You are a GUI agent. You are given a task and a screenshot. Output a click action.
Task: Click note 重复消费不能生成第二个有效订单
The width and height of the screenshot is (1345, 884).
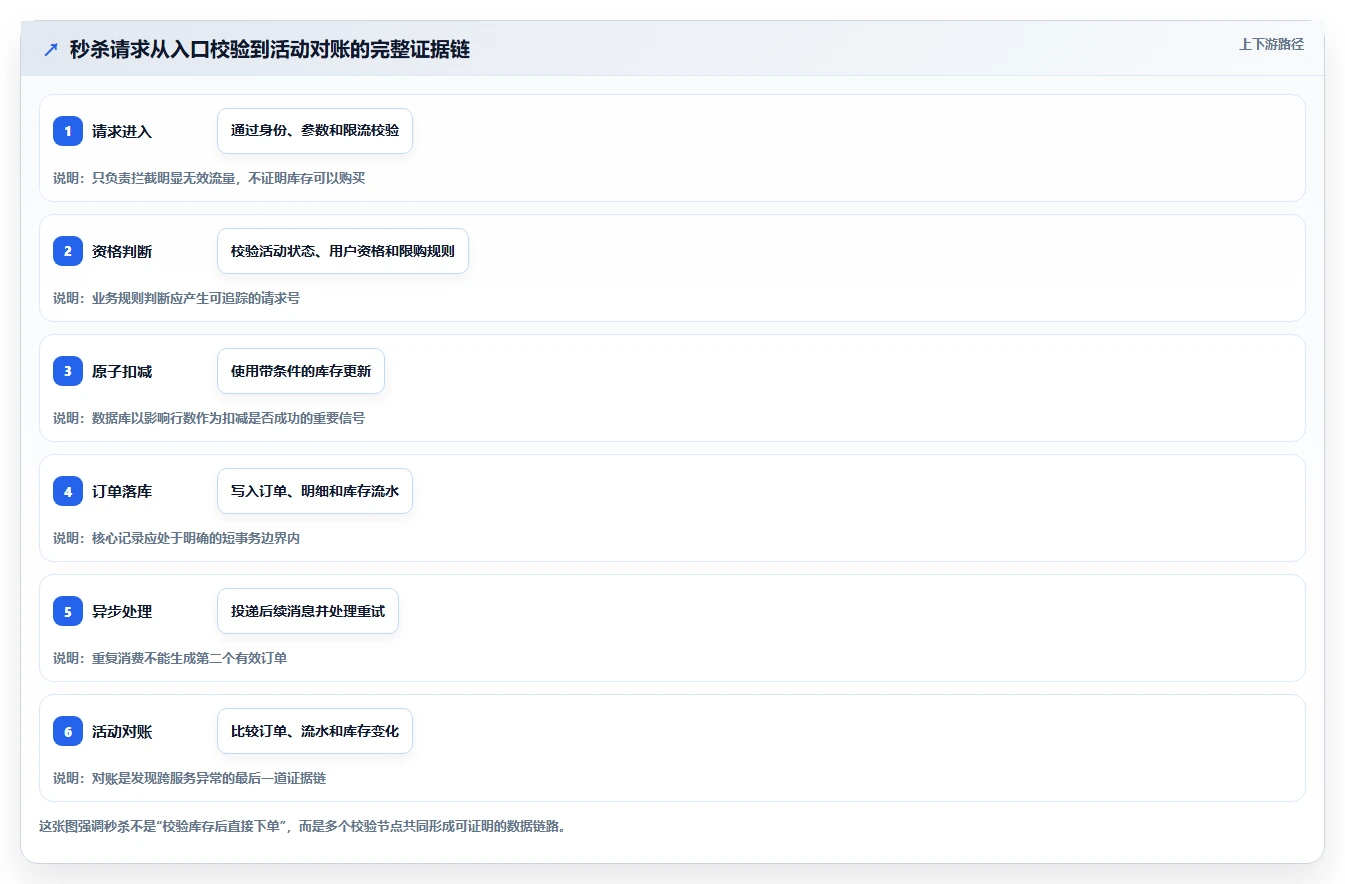pyautogui.click(x=190, y=658)
